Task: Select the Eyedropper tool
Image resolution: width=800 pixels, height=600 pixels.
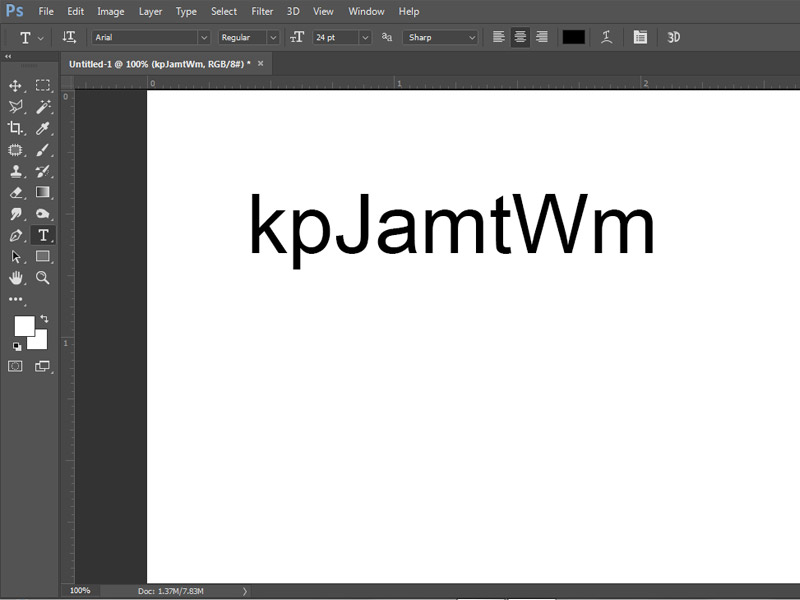Action: click(43, 128)
